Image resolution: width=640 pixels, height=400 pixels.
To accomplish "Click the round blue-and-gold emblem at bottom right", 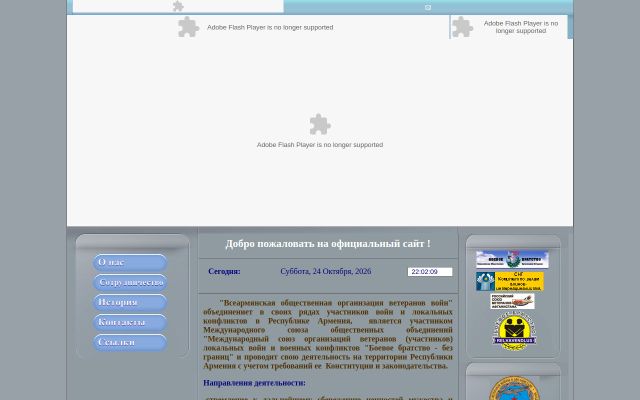I will [x=514, y=389].
